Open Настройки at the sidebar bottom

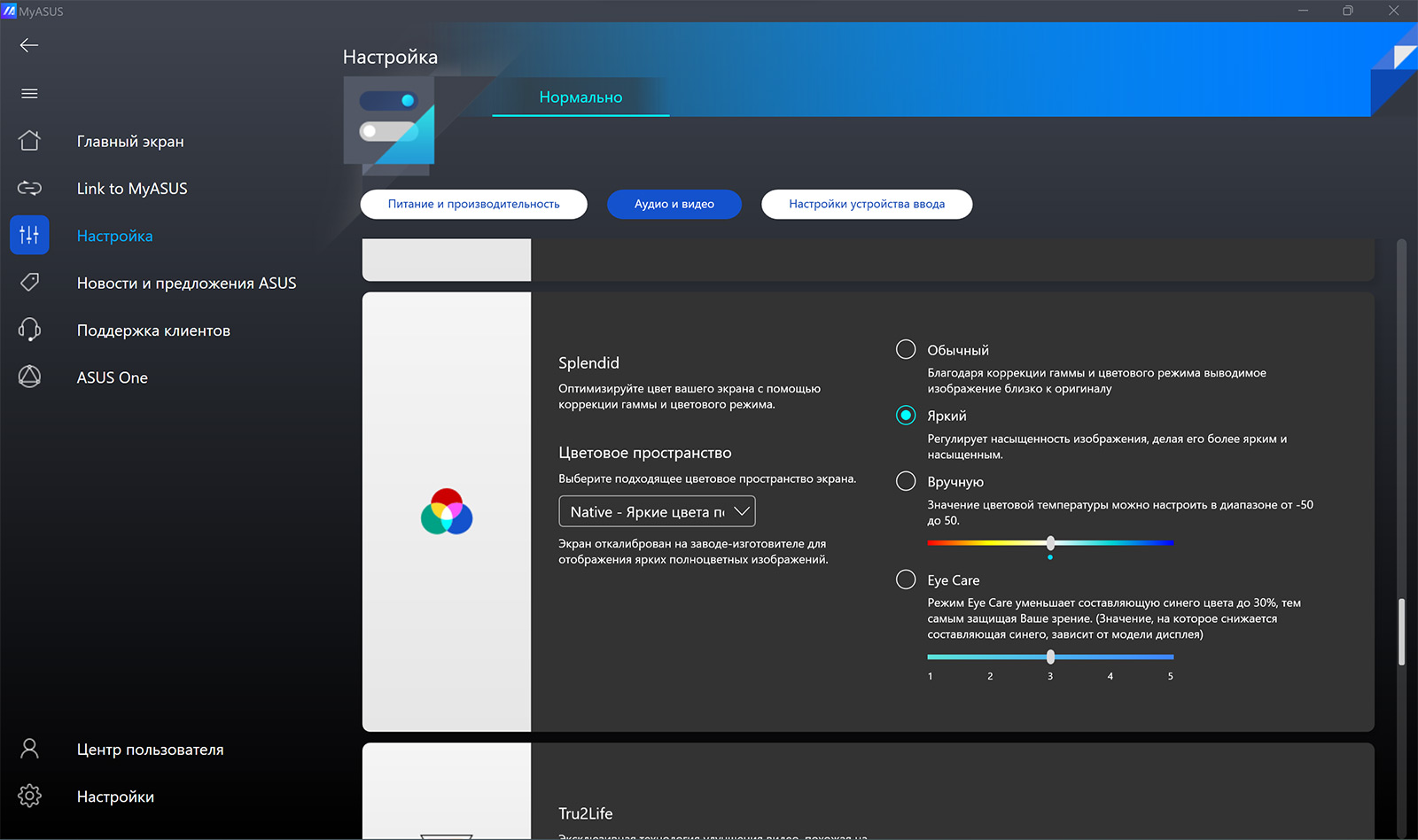click(115, 797)
